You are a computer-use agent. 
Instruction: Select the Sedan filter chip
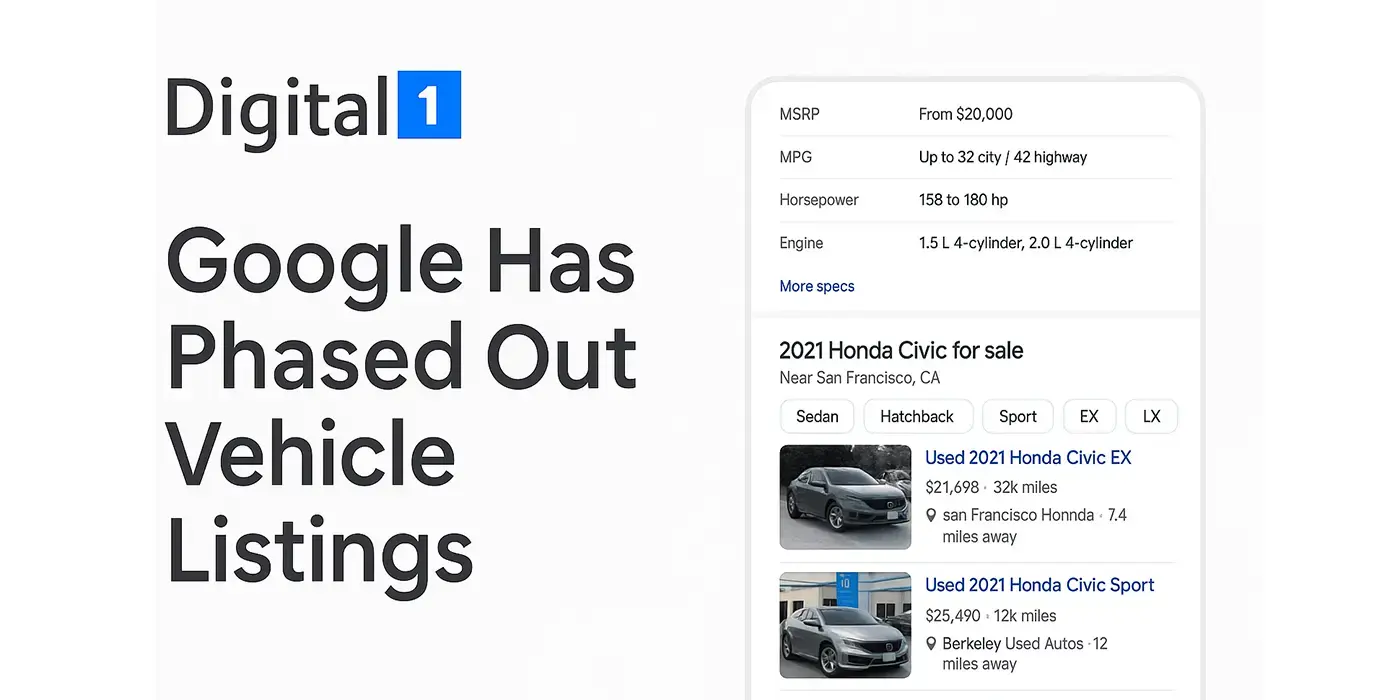(817, 417)
